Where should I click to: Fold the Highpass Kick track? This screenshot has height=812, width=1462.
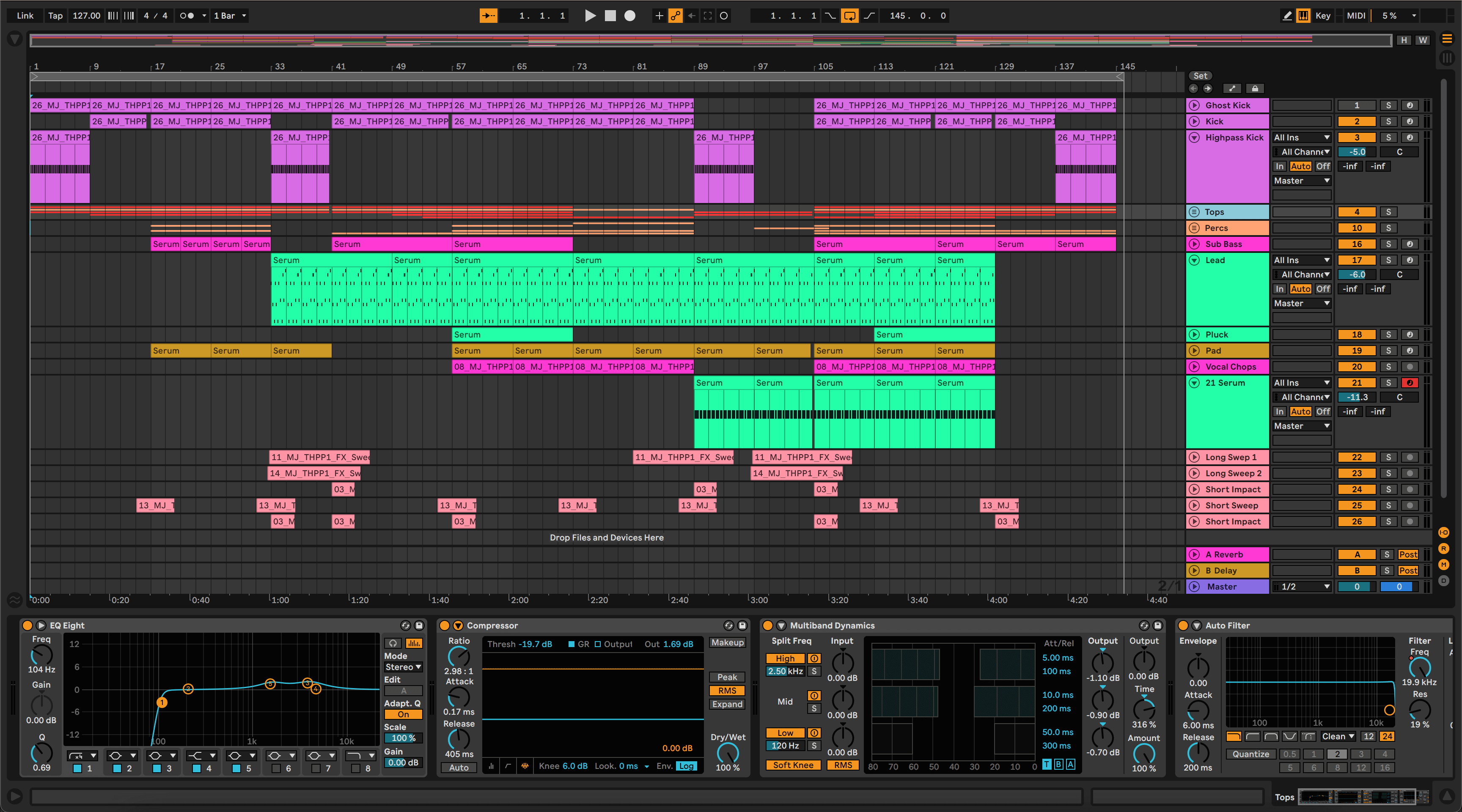pos(1194,137)
